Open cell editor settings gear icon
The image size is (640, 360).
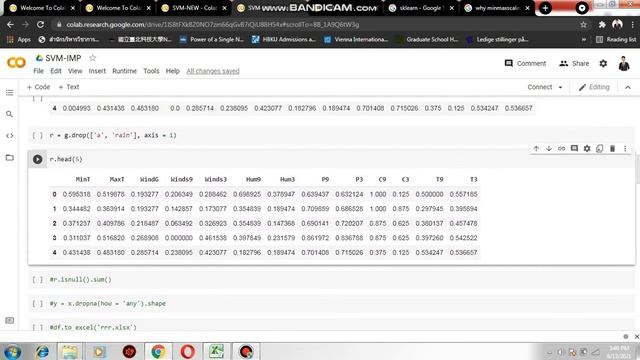coord(587,149)
